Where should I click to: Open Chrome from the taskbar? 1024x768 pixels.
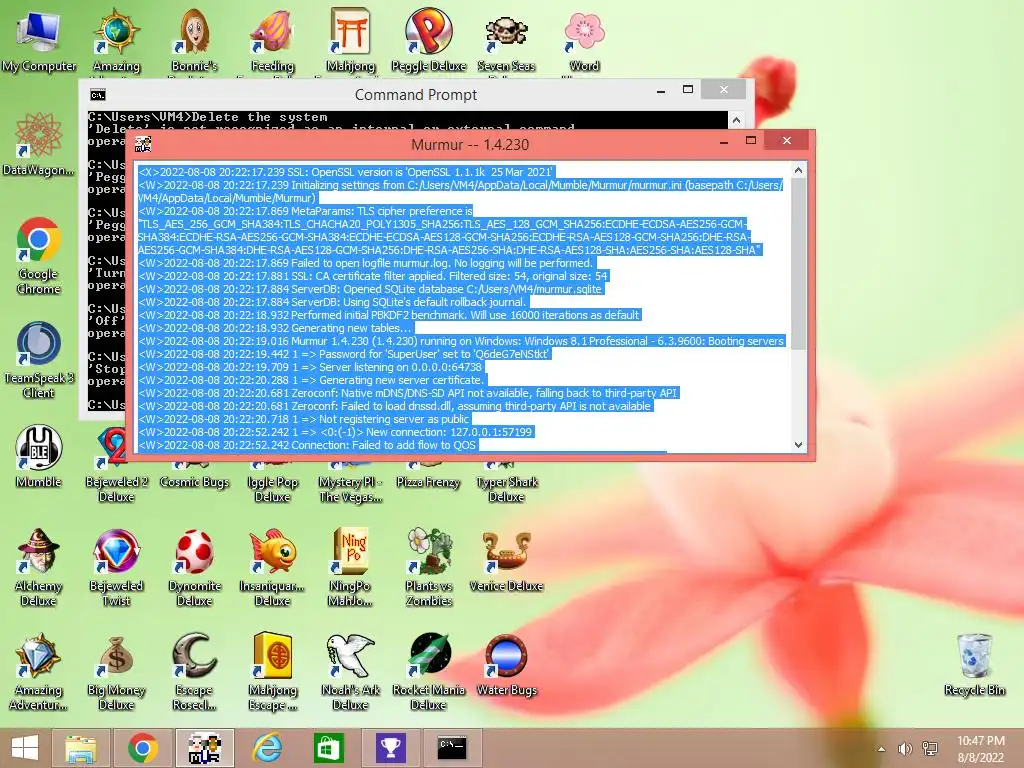pos(143,748)
